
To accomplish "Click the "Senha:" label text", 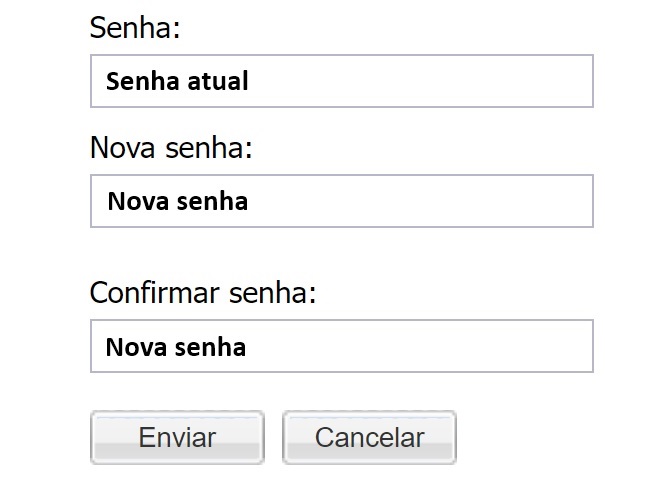I will point(134,28).
